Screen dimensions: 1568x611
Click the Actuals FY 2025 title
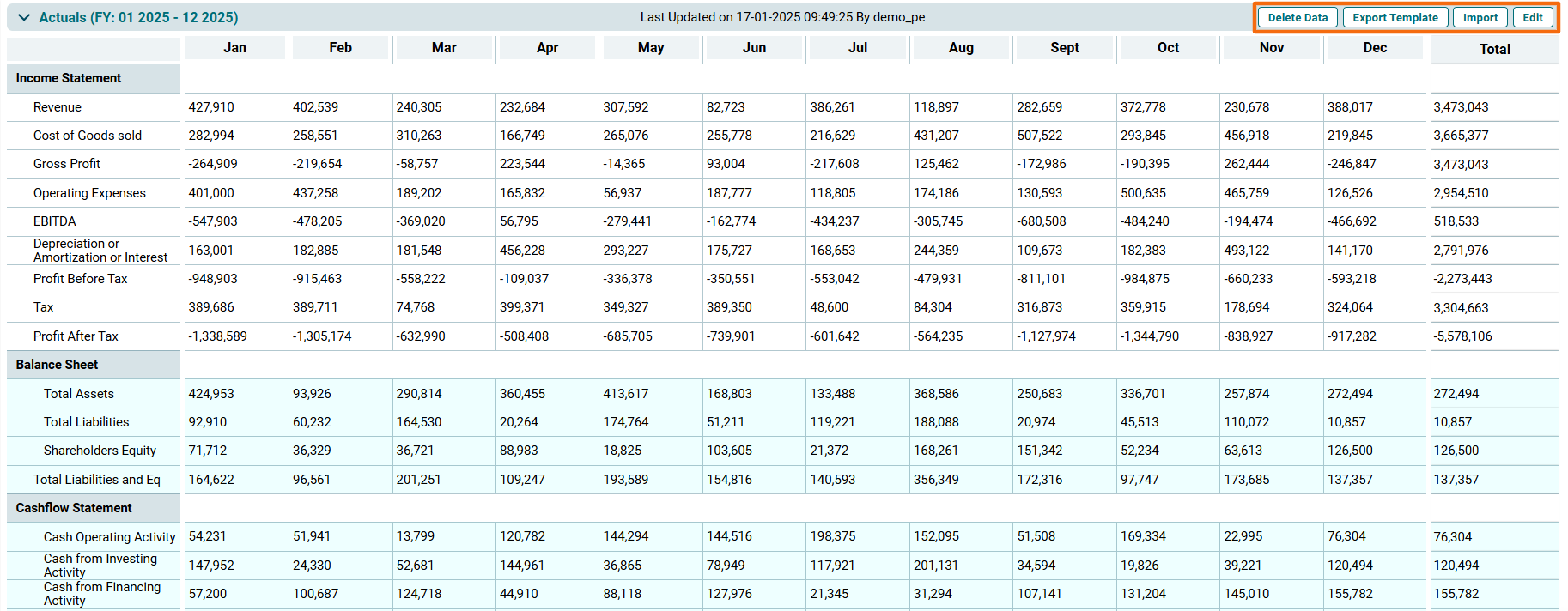(x=138, y=17)
